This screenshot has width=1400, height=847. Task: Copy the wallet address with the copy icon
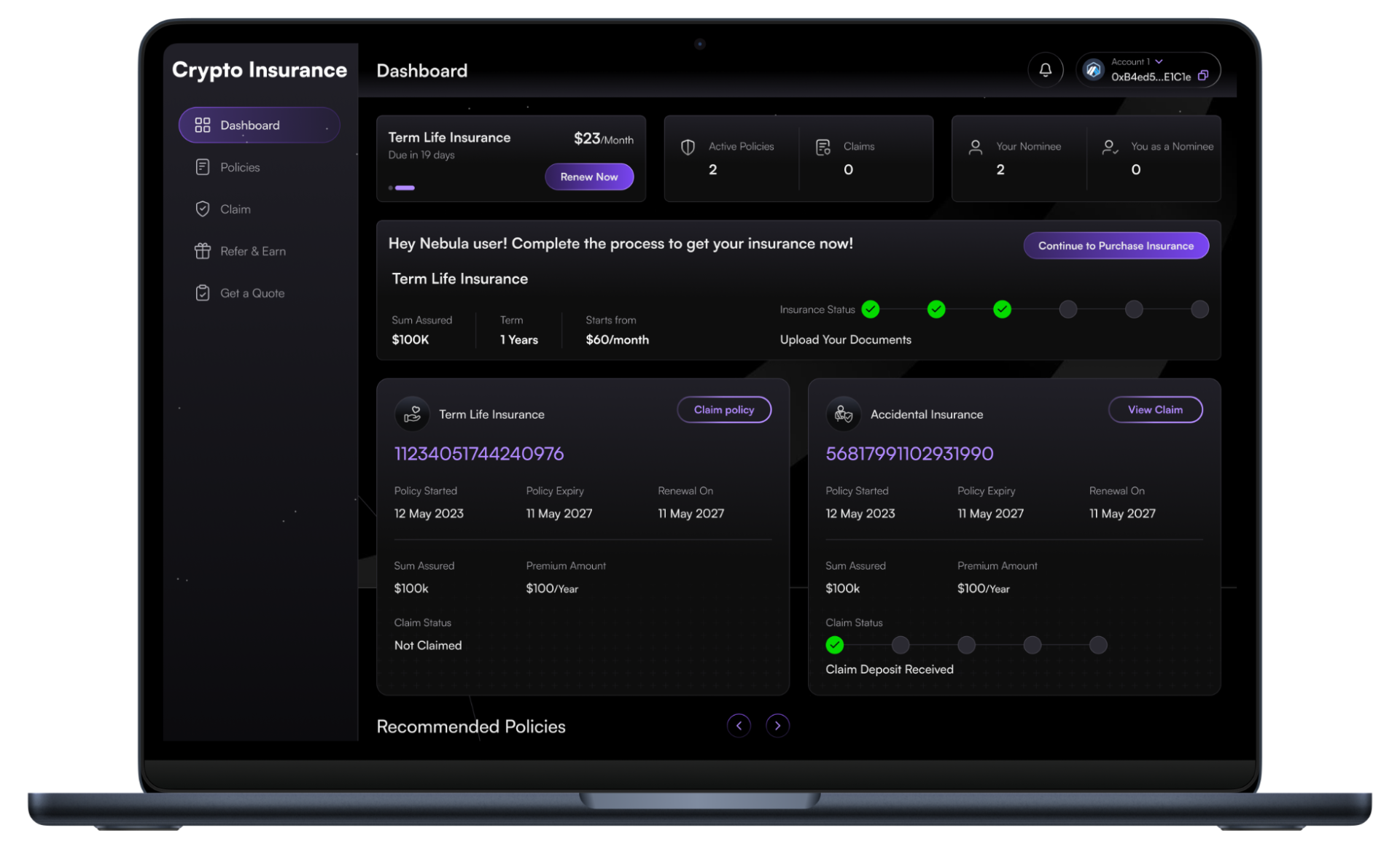click(1203, 75)
